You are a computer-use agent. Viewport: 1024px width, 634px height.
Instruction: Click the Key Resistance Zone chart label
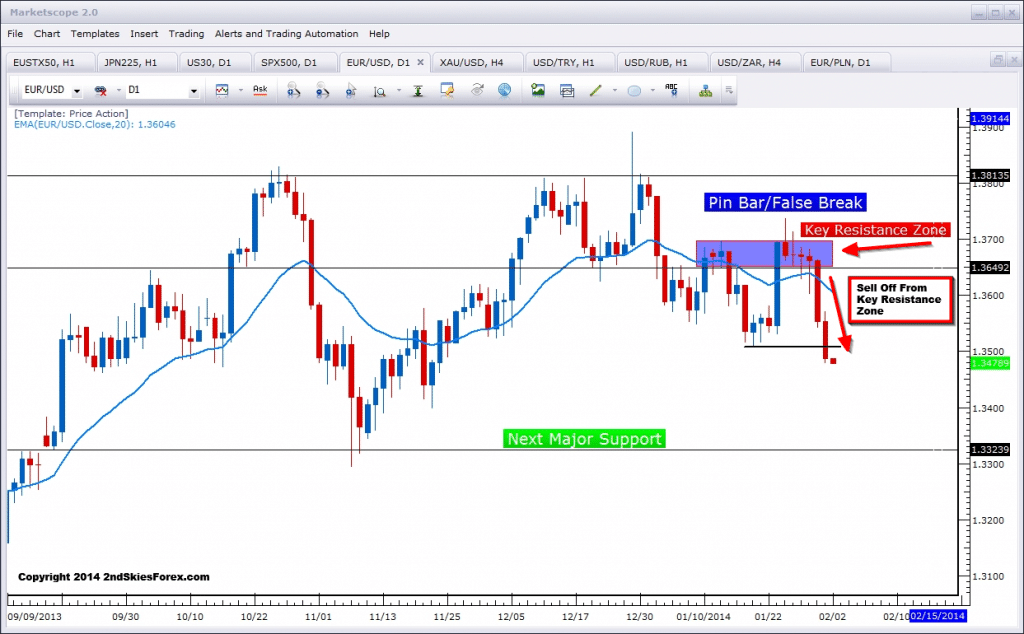(x=875, y=230)
